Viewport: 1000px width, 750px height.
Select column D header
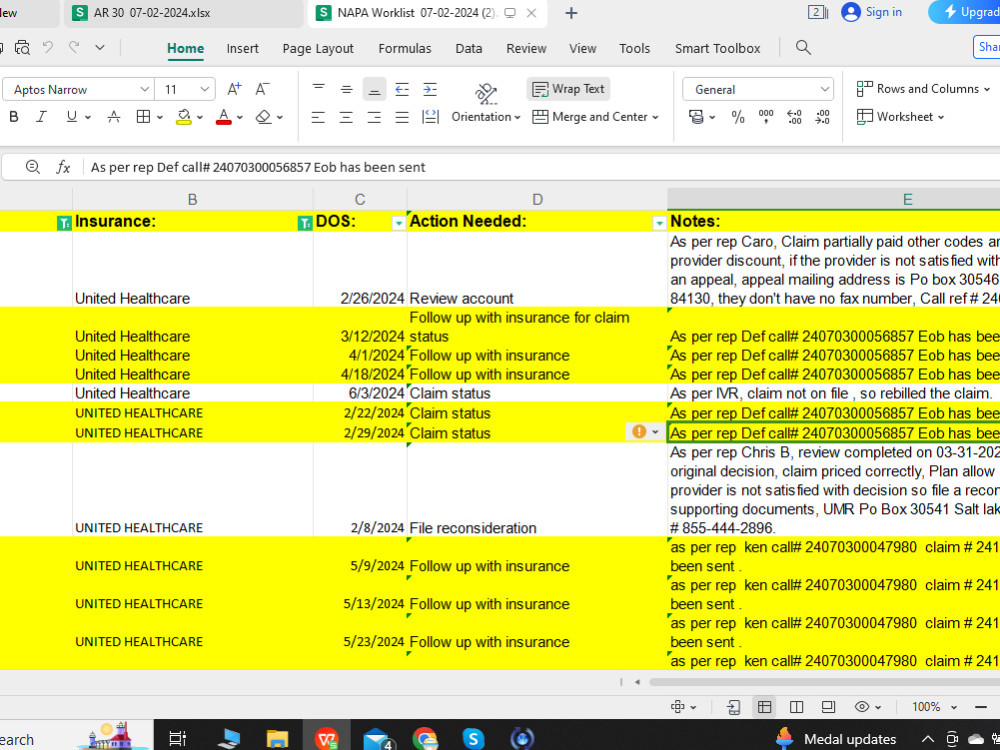tap(537, 200)
